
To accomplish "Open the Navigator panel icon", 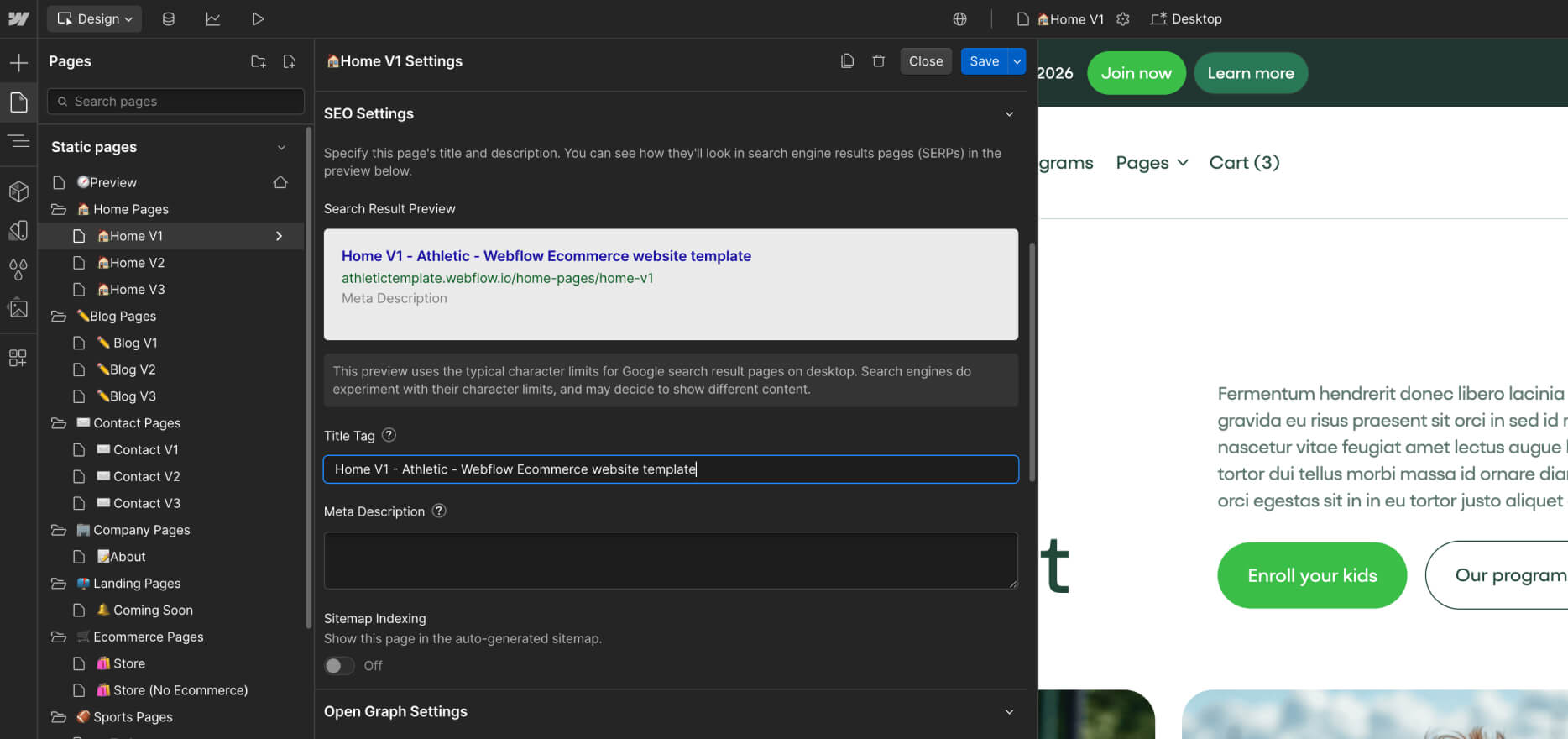I will 18,141.
